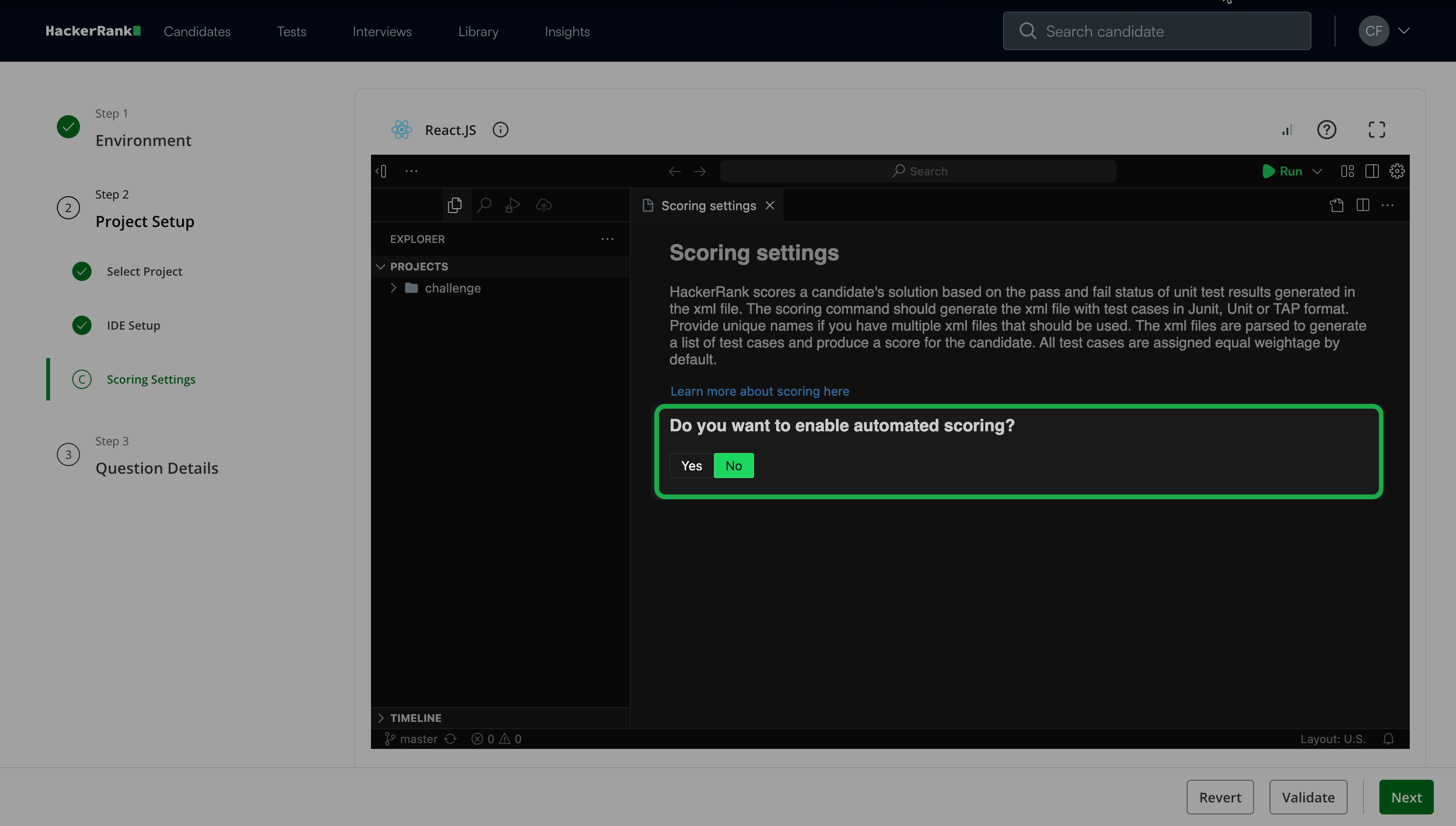Open the Interviews menu item

coord(382,31)
